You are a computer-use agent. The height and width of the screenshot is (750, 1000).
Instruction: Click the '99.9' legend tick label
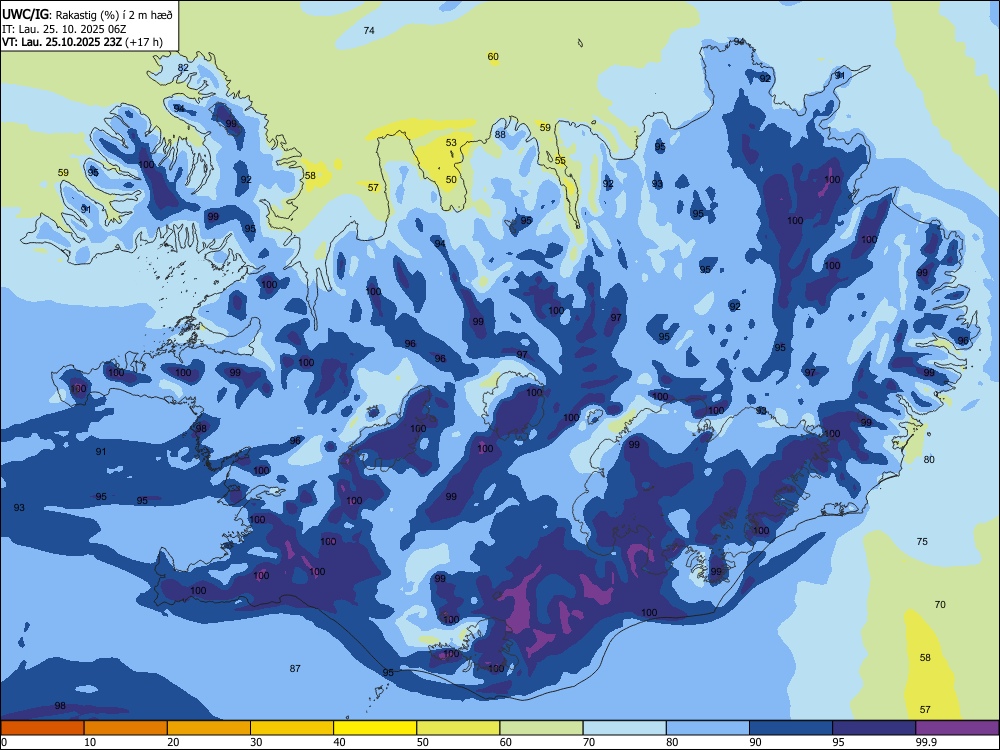pyautogui.click(x=926, y=742)
